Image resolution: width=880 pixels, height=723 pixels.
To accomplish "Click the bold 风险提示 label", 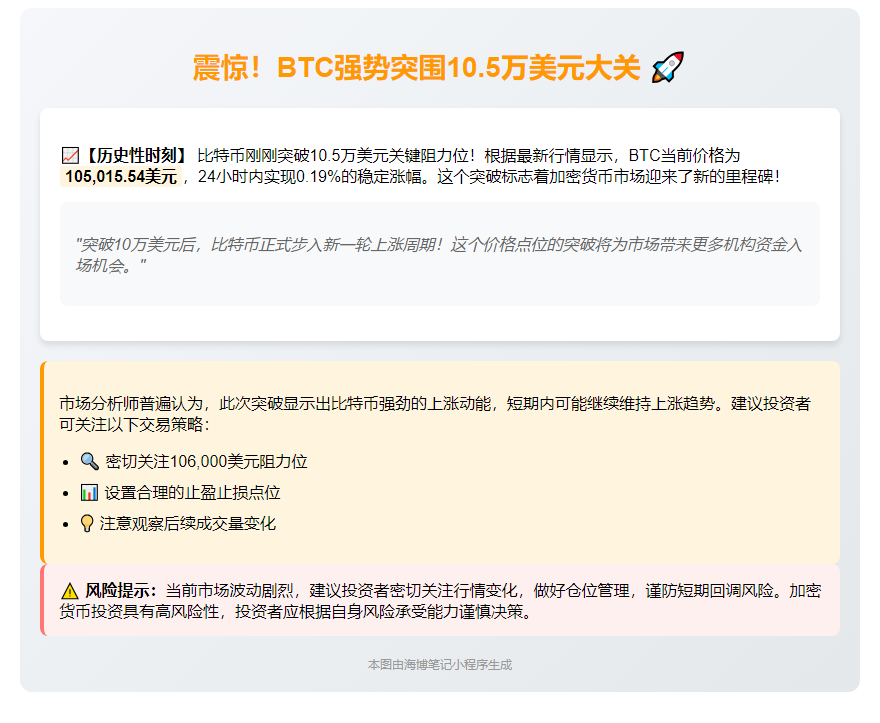I will [x=121, y=591].
